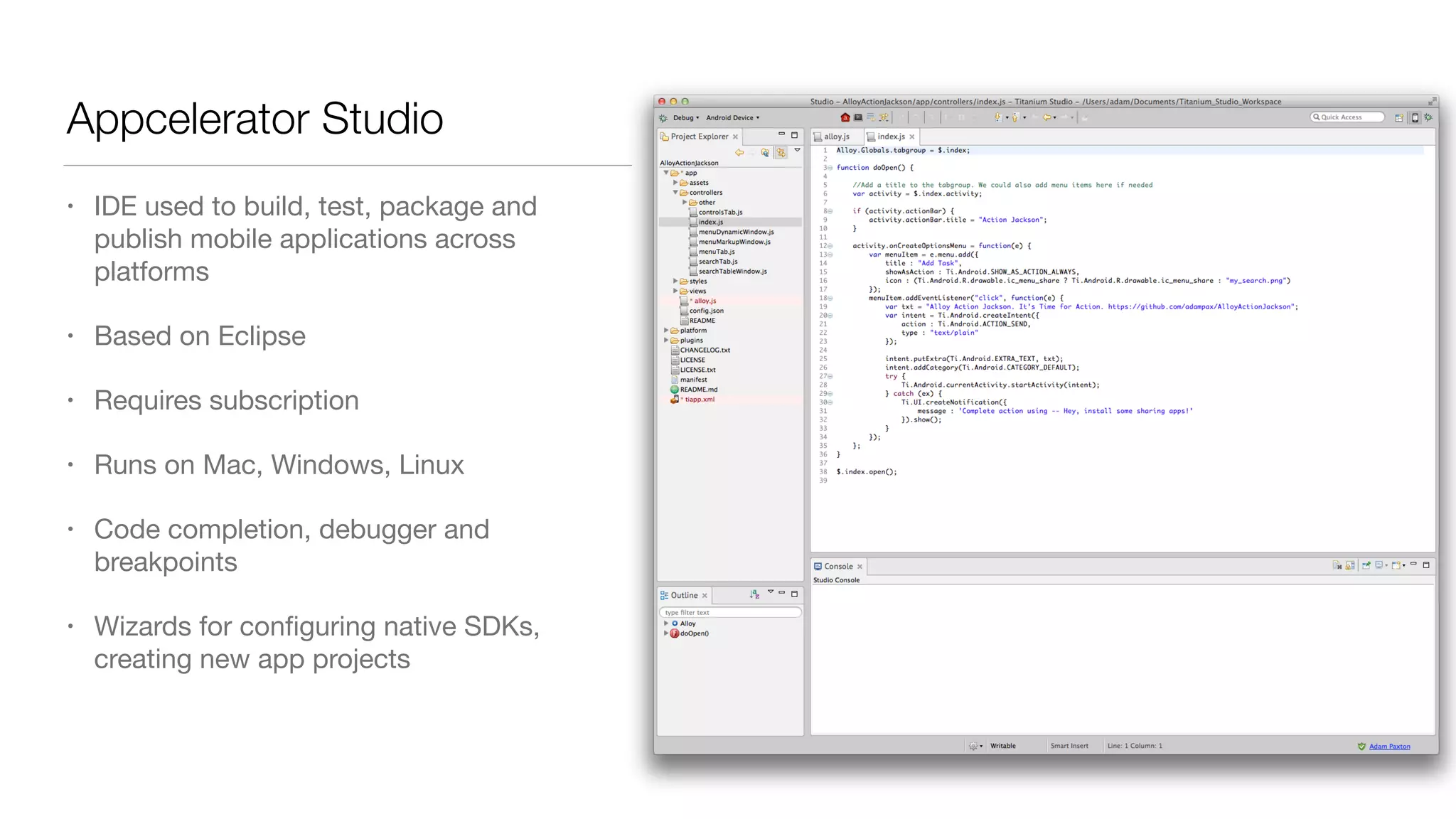The width and height of the screenshot is (1456, 819).
Task: Collapse the controllers folder
Action: [x=675, y=193]
